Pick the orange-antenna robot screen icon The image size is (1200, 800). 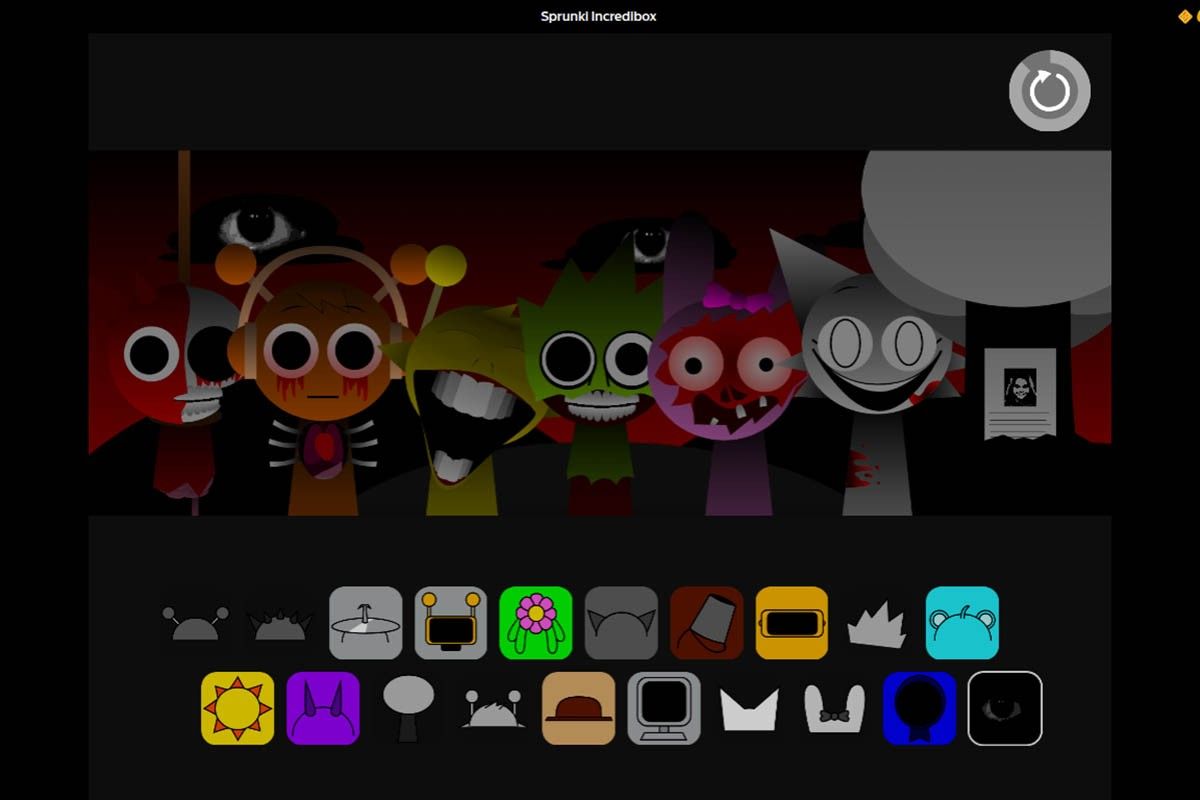tap(451, 623)
